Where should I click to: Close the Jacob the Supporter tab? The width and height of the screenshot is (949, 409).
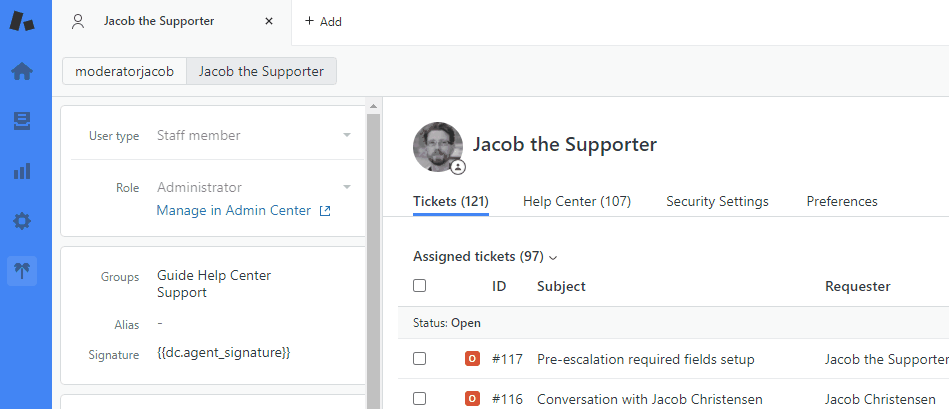click(268, 21)
